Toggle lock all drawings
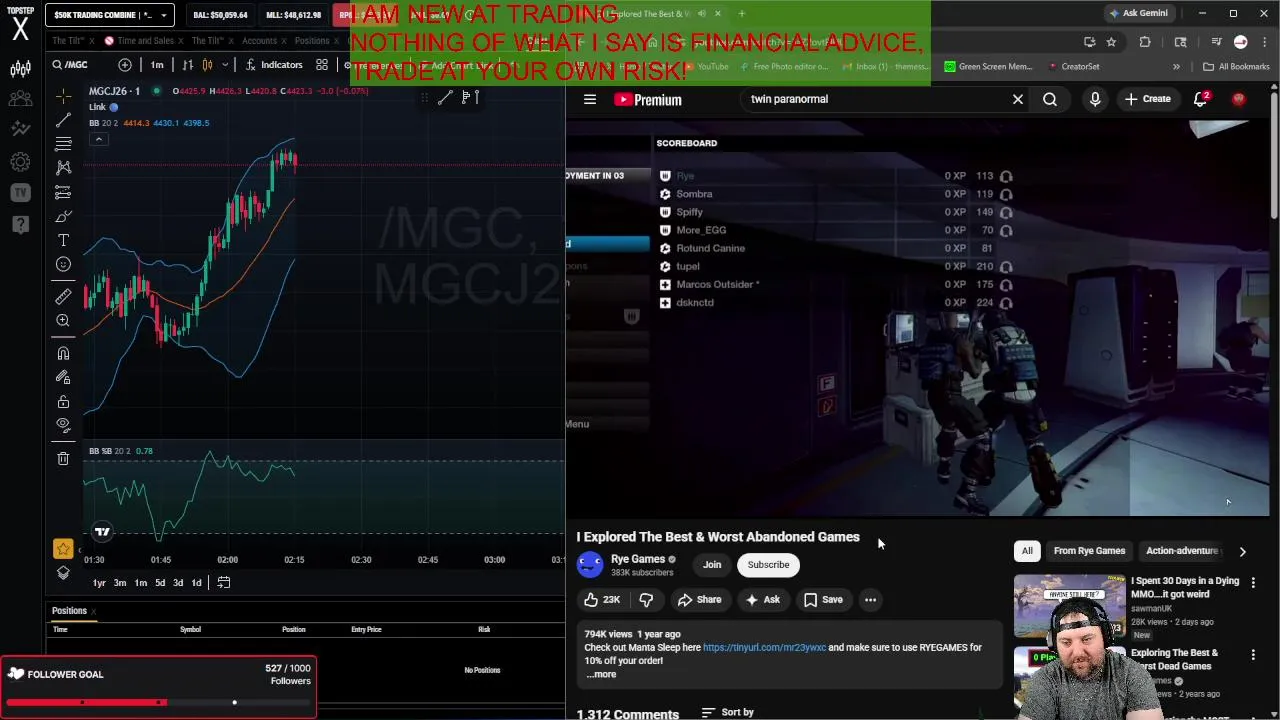 click(63, 401)
